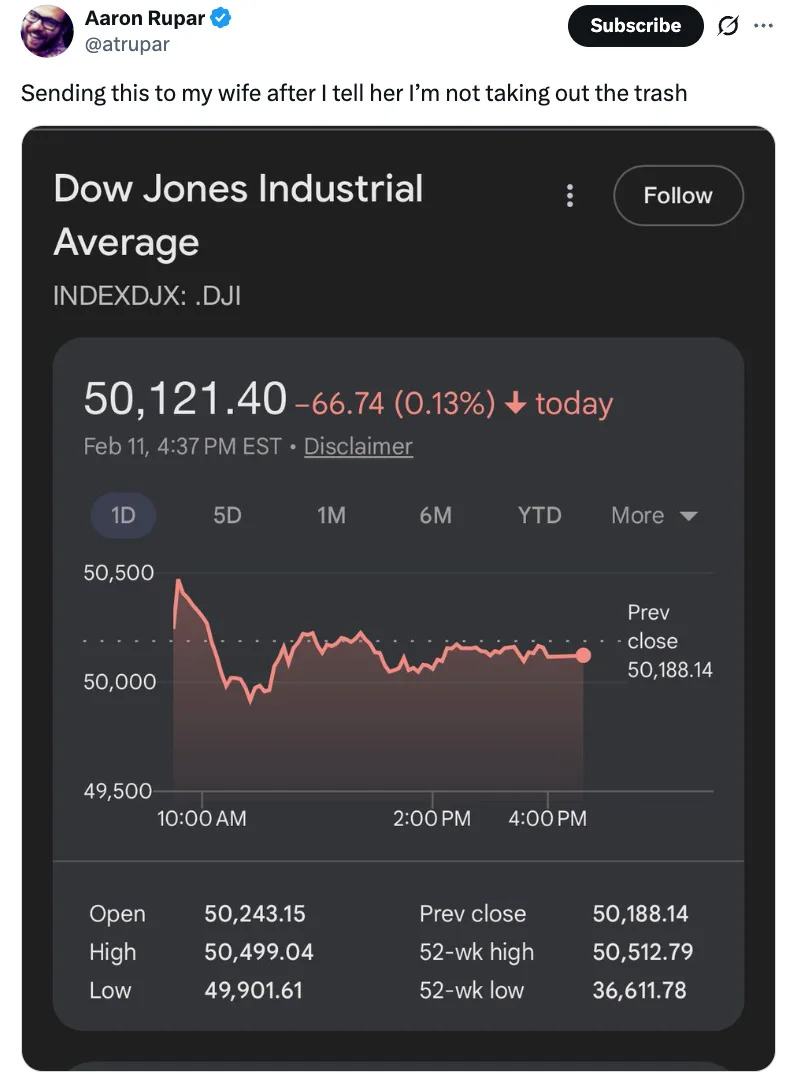The height and width of the screenshot is (1074, 788).
Task: Click the current price dot on chart
Action: point(584,655)
